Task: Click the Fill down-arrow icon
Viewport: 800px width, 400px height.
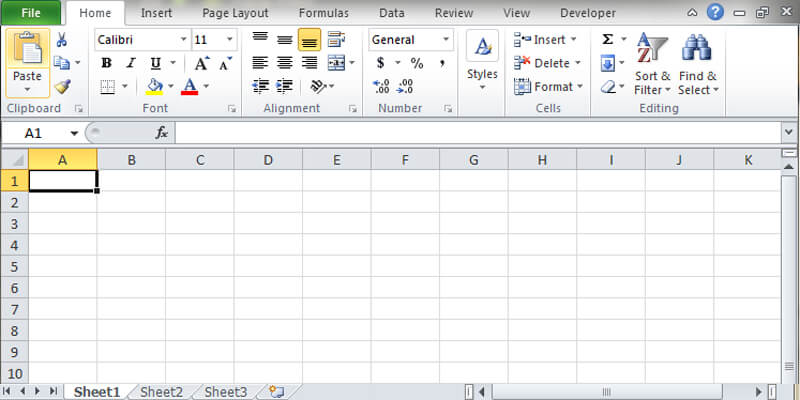Action: 608,64
